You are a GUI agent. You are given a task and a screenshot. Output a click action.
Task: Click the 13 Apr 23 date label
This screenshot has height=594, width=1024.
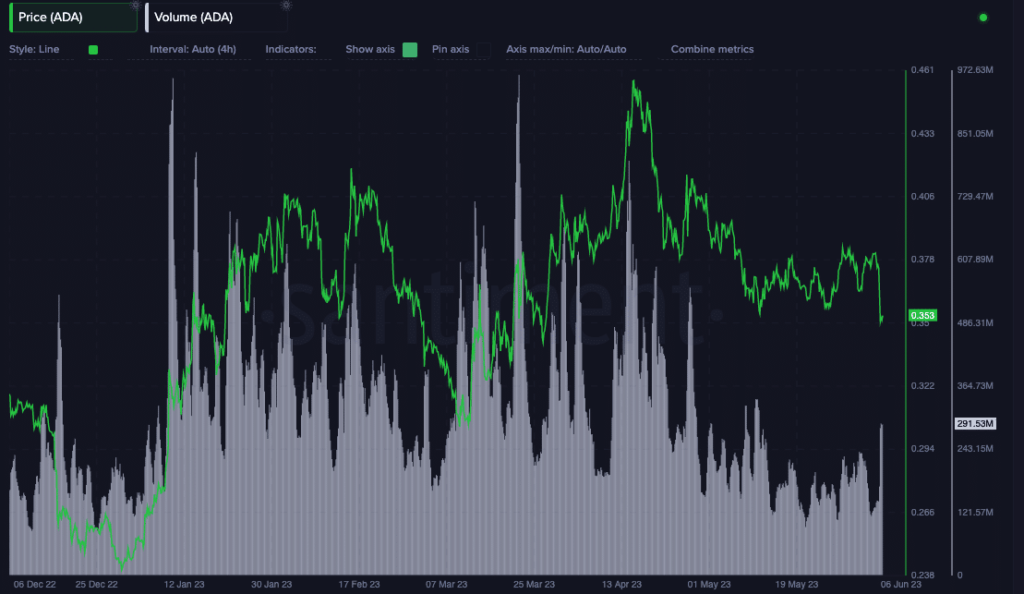tap(622, 584)
